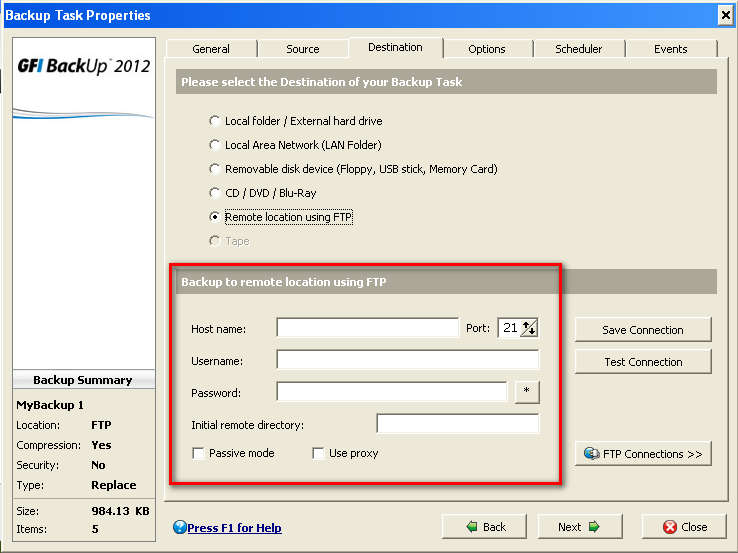Screen dimensions: 738x553
Task: Switch to the Options tab
Action: (x=486, y=49)
